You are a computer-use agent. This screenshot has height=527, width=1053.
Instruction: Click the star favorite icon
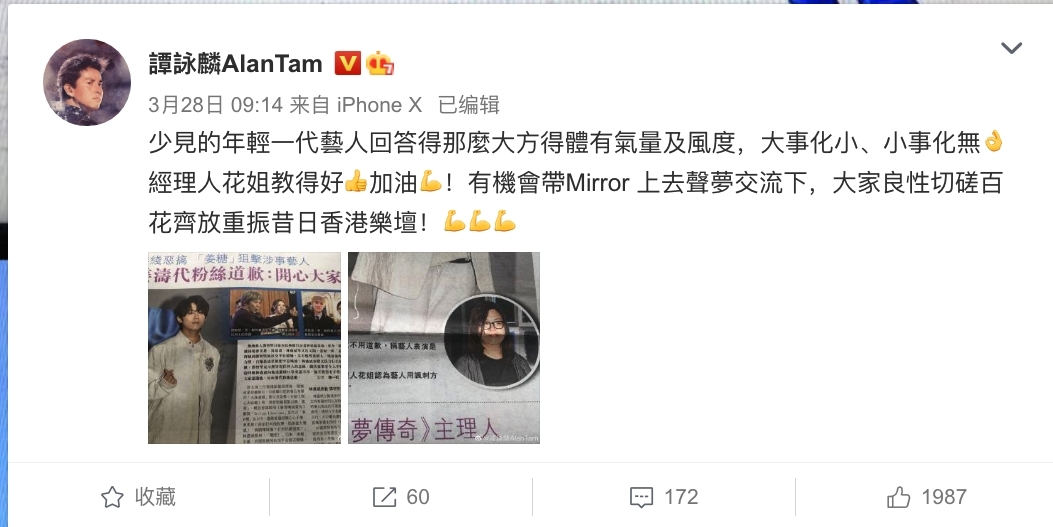112,497
